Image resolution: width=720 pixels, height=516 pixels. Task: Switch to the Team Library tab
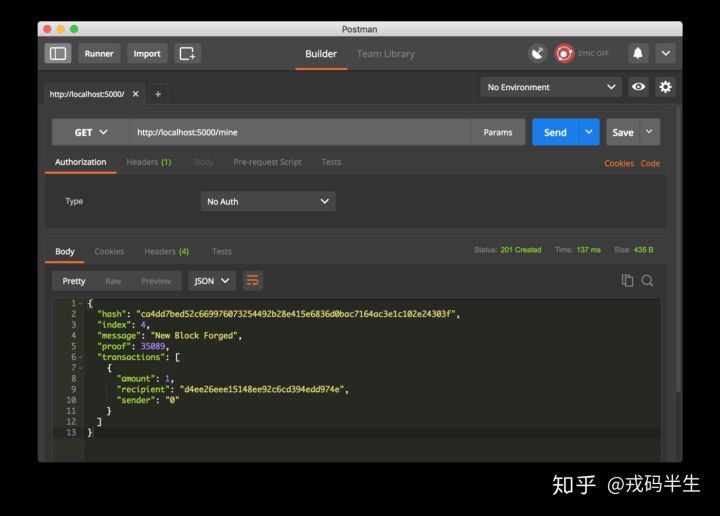click(386, 54)
